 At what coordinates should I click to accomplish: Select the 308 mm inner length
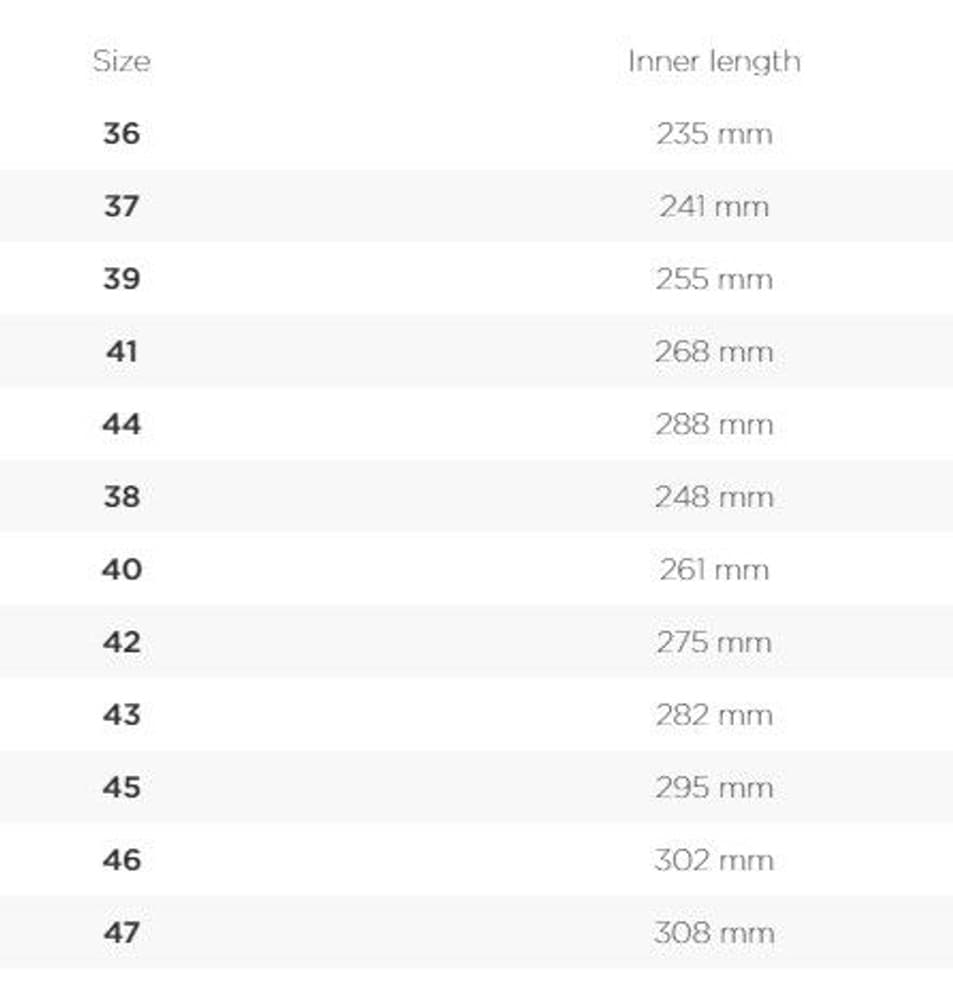[714, 934]
